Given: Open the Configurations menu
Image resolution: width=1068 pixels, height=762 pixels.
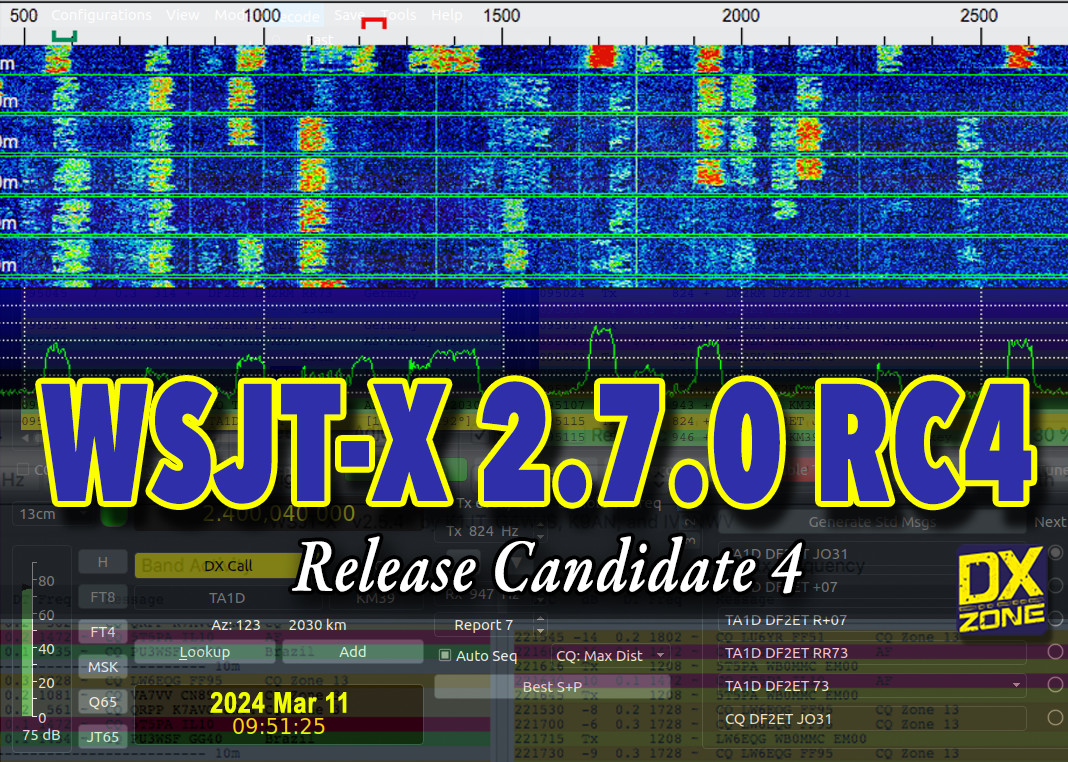Looking at the screenshot, I should (x=101, y=14).
